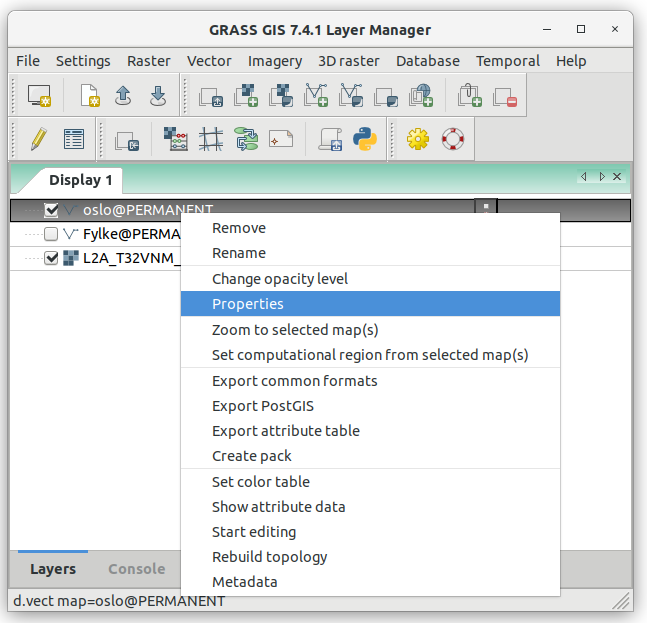Select Set color table
Viewport: 647px width, 623px height.
click(370, 482)
